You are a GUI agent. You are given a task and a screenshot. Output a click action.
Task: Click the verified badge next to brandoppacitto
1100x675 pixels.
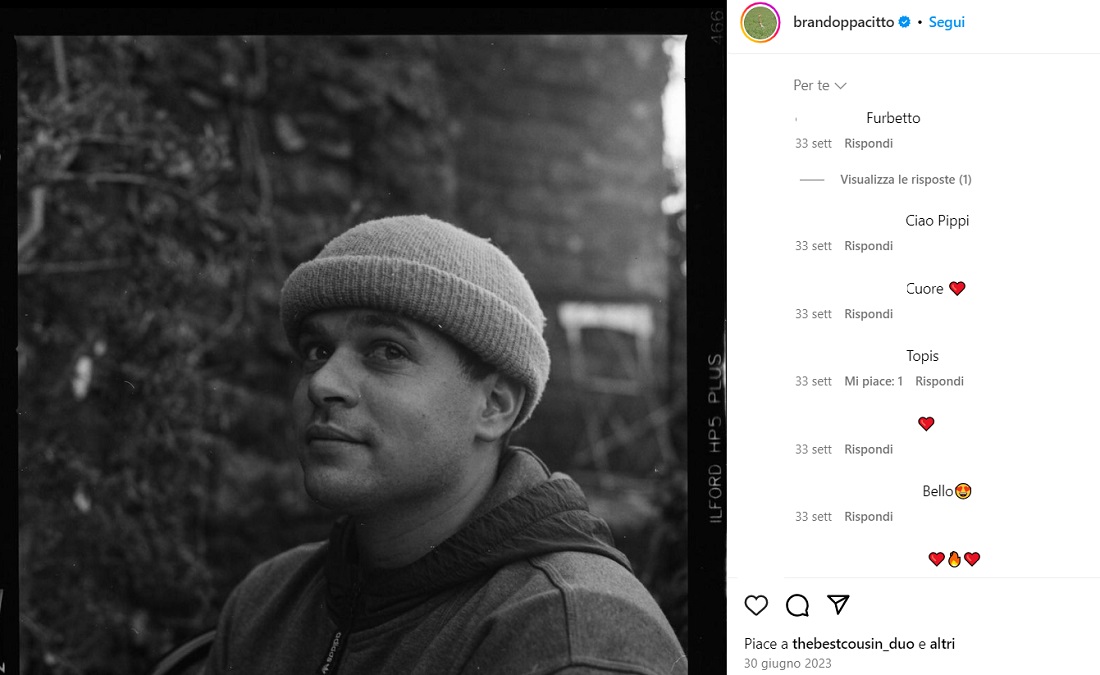[x=903, y=21]
